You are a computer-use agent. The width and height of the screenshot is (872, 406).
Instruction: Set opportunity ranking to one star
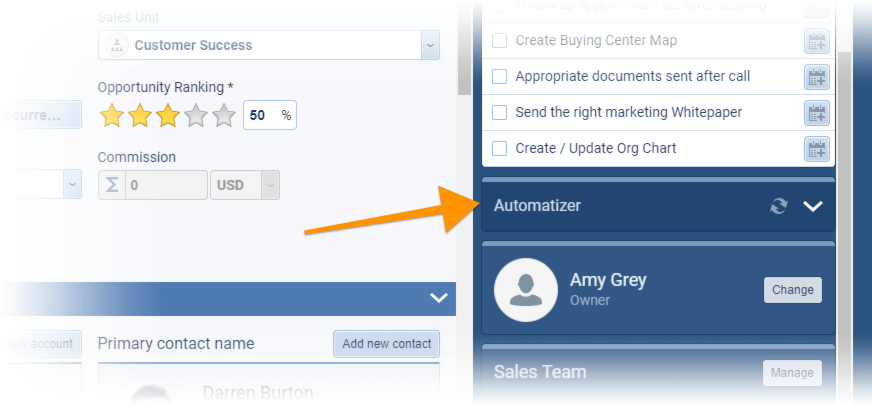112,115
